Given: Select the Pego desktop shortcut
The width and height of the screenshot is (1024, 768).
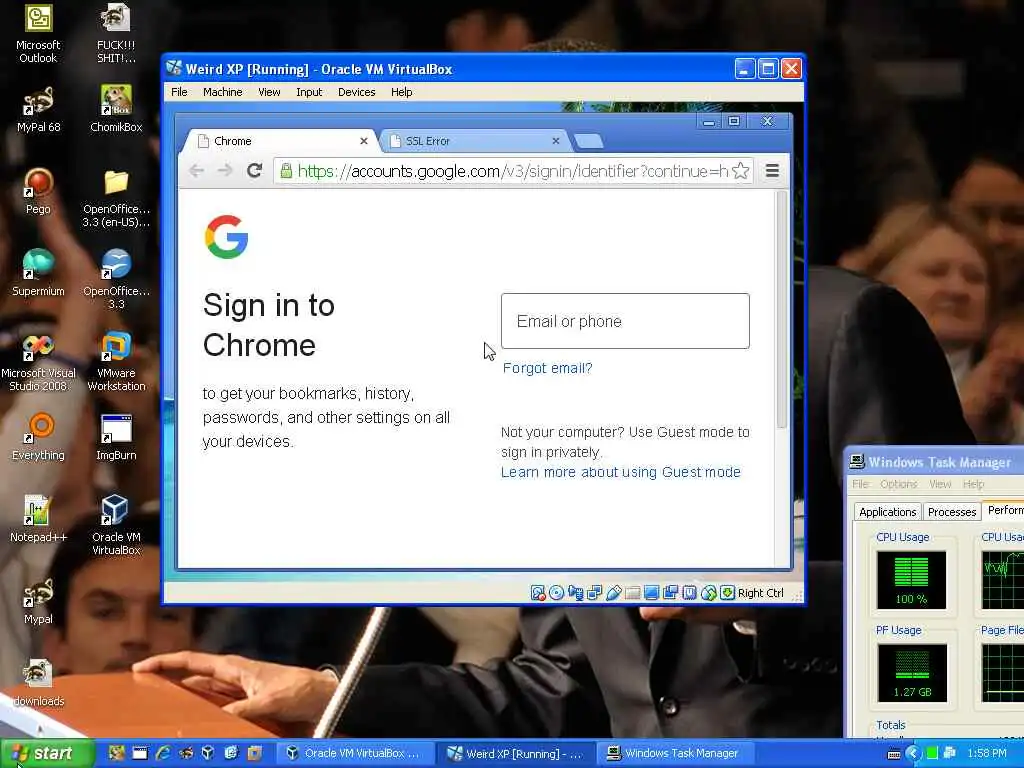Looking at the screenshot, I should 38,191.
